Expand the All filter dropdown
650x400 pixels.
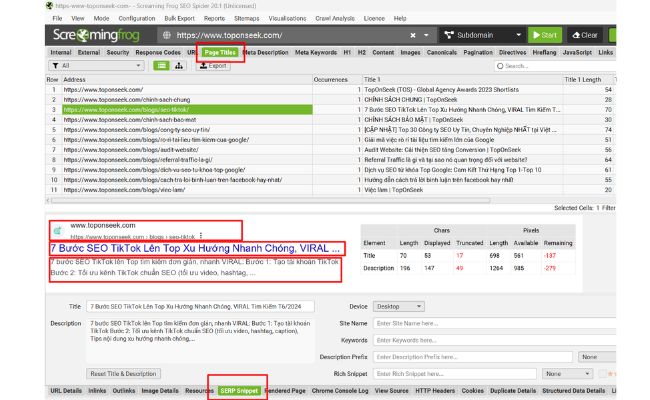click(x=100, y=65)
